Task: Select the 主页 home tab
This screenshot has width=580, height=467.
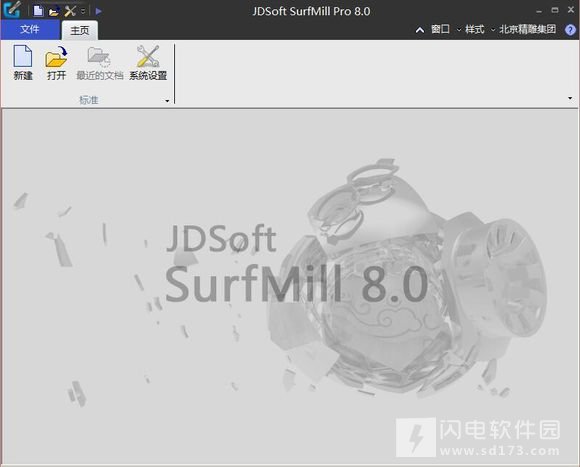Action: pyautogui.click(x=80, y=30)
